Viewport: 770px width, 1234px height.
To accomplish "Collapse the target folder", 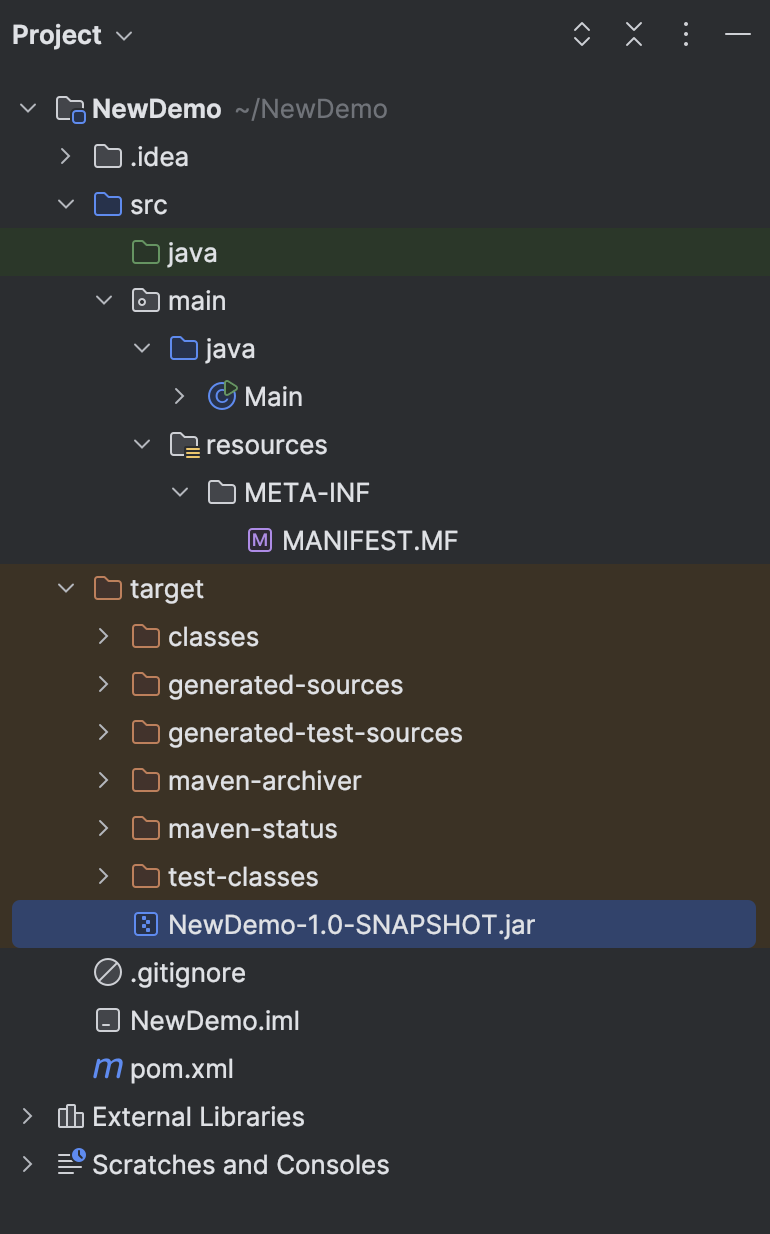I will (65, 588).
